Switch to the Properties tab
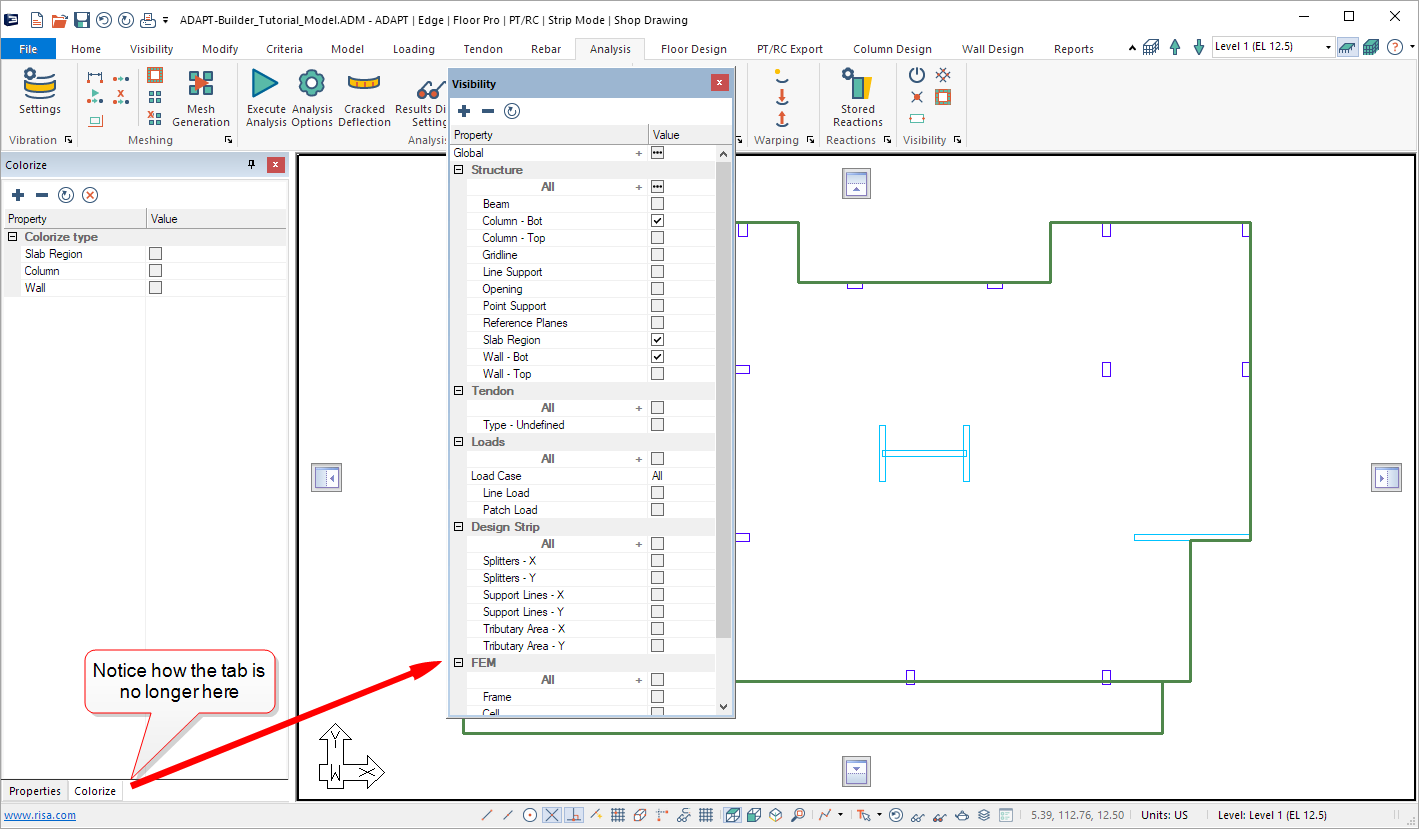Image resolution: width=1419 pixels, height=829 pixels. 35,791
